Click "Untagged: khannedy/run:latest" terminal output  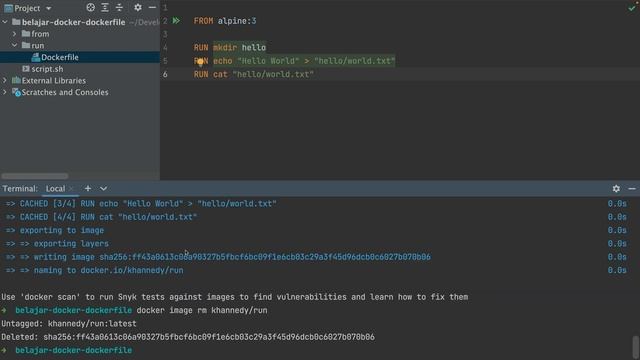click(69, 324)
